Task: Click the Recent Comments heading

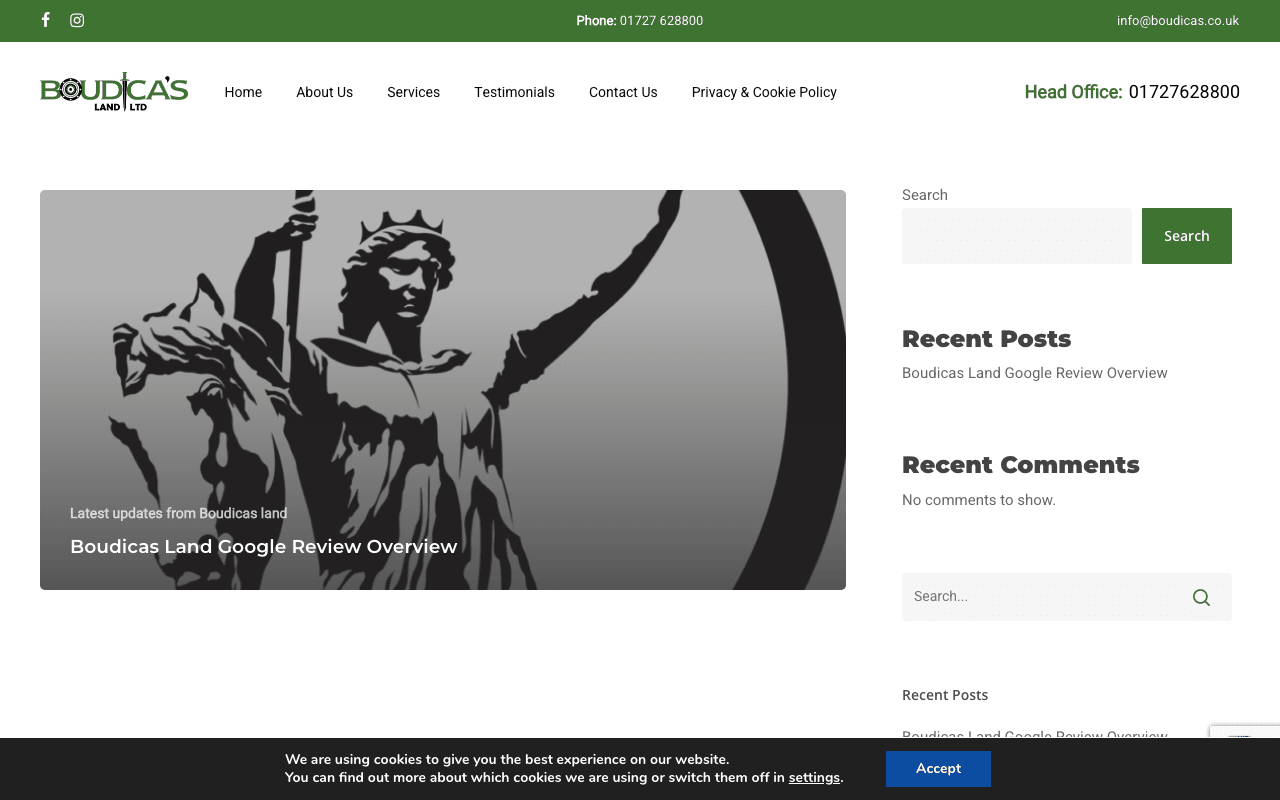Action: pyautogui.click(x=1021, y=465)
